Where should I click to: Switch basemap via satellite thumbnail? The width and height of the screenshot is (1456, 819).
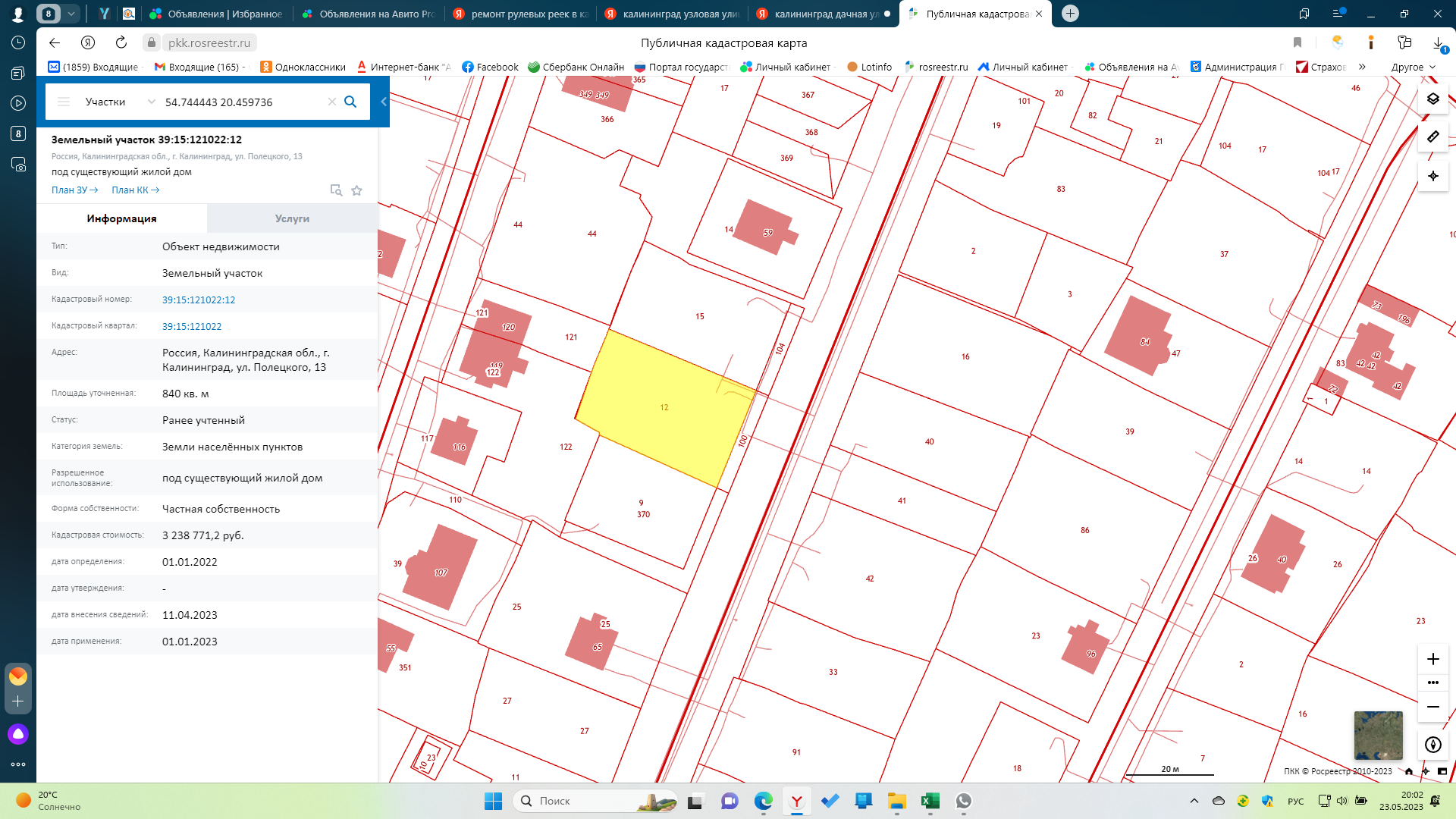[x=1378, y=735]
